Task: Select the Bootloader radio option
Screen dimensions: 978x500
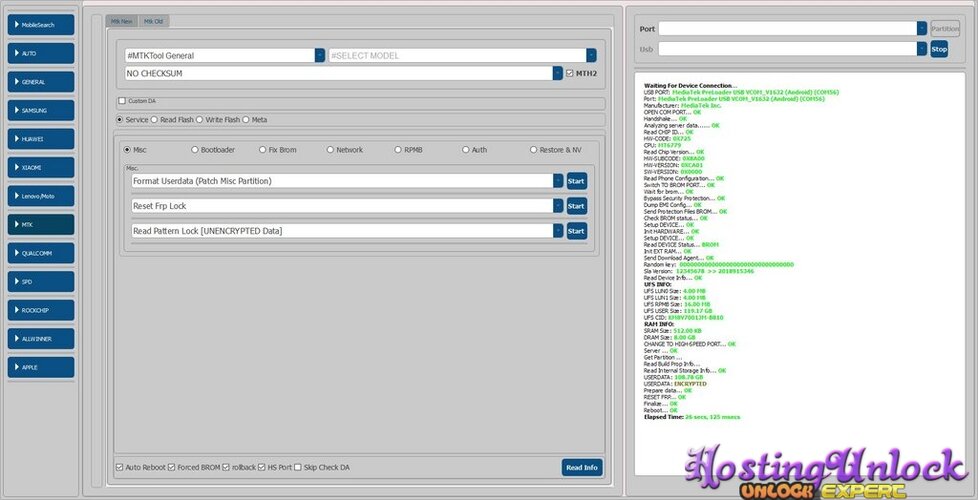Action: click(x=195, y=150)
